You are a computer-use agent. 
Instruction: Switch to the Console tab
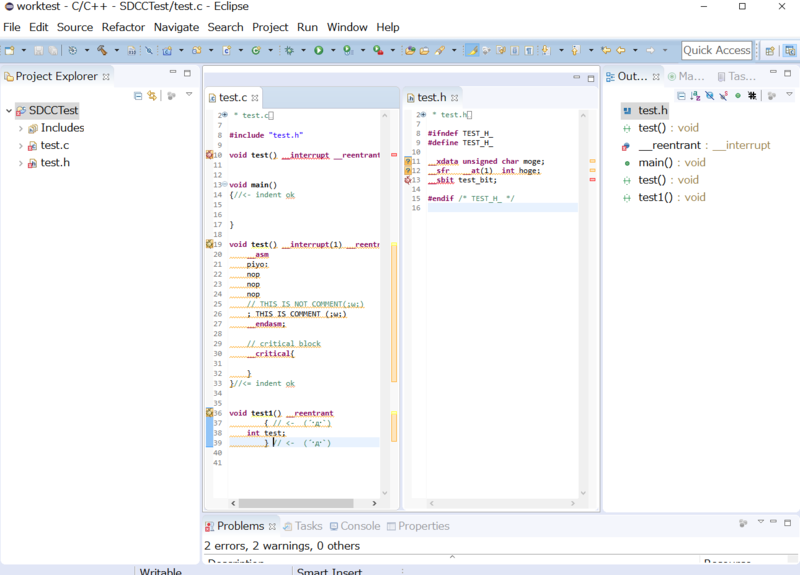pos(355,526)
